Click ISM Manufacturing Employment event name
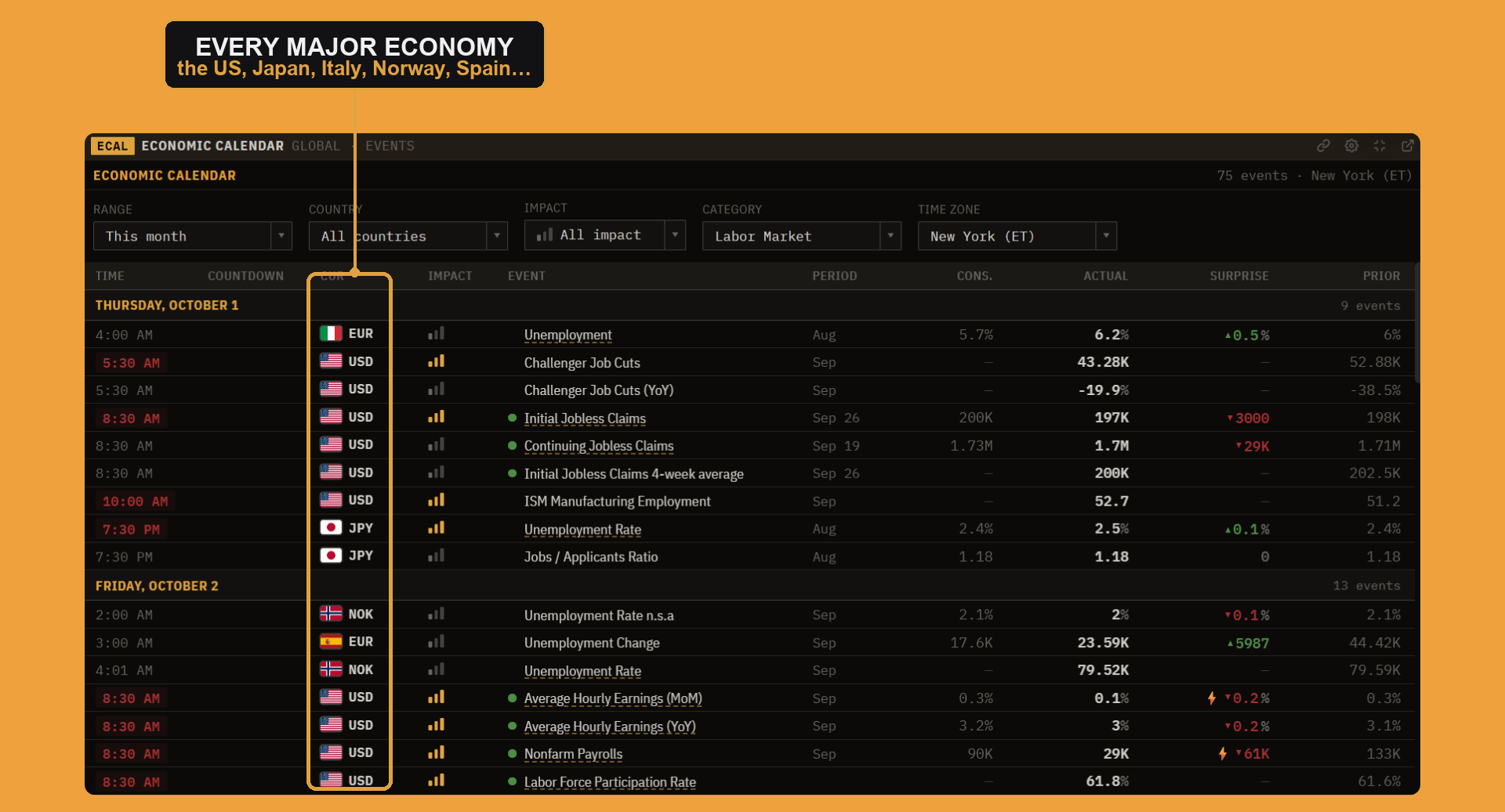Image resolution: width=1505 pixels, height=812 pixels. point(617,502)
